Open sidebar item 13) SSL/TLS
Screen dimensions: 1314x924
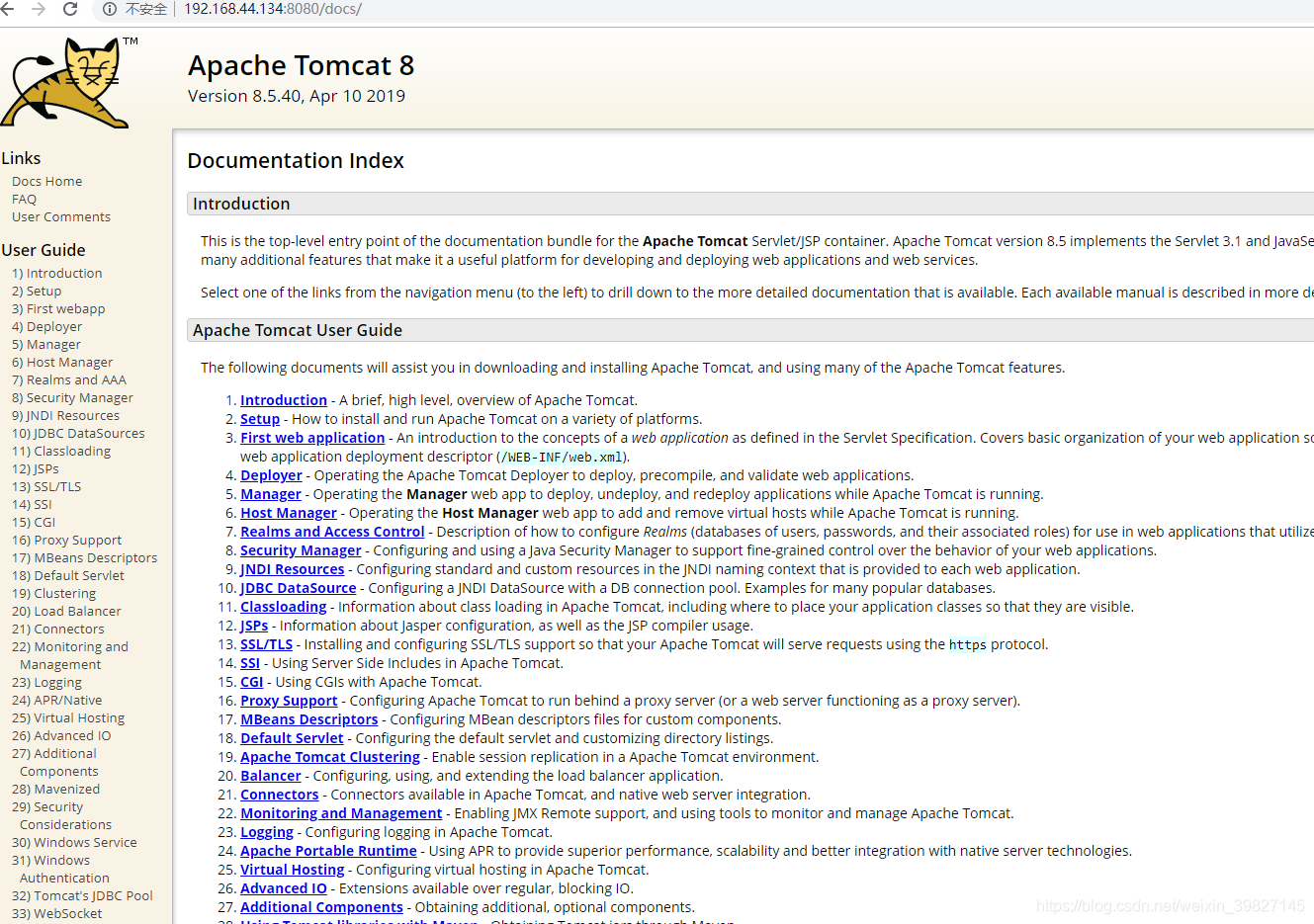46,487
